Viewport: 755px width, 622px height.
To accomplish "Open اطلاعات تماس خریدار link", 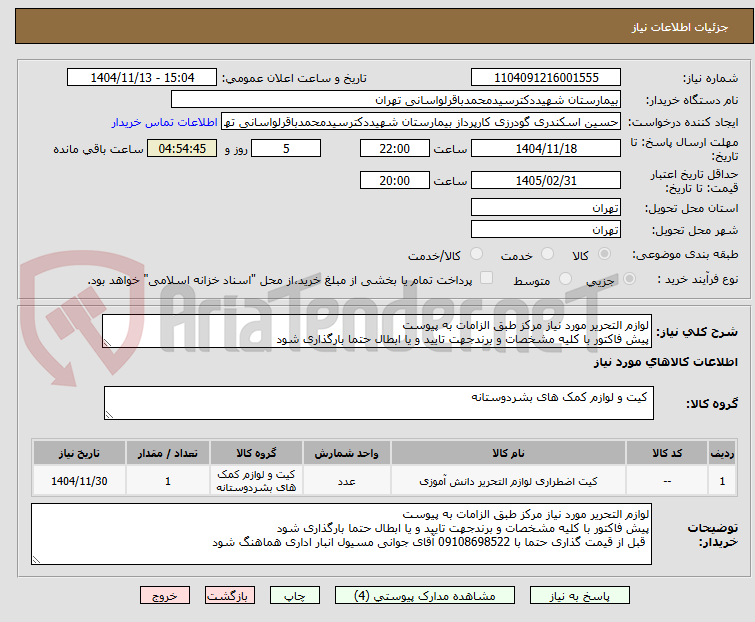I will pos(165,122).
